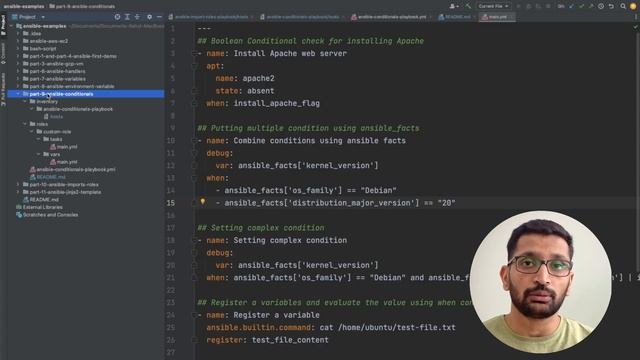Open the editor tabs overflow menu icon
The width and height of the screenshot is (640, 360).
pyautogui.click(x=635, y=17)
